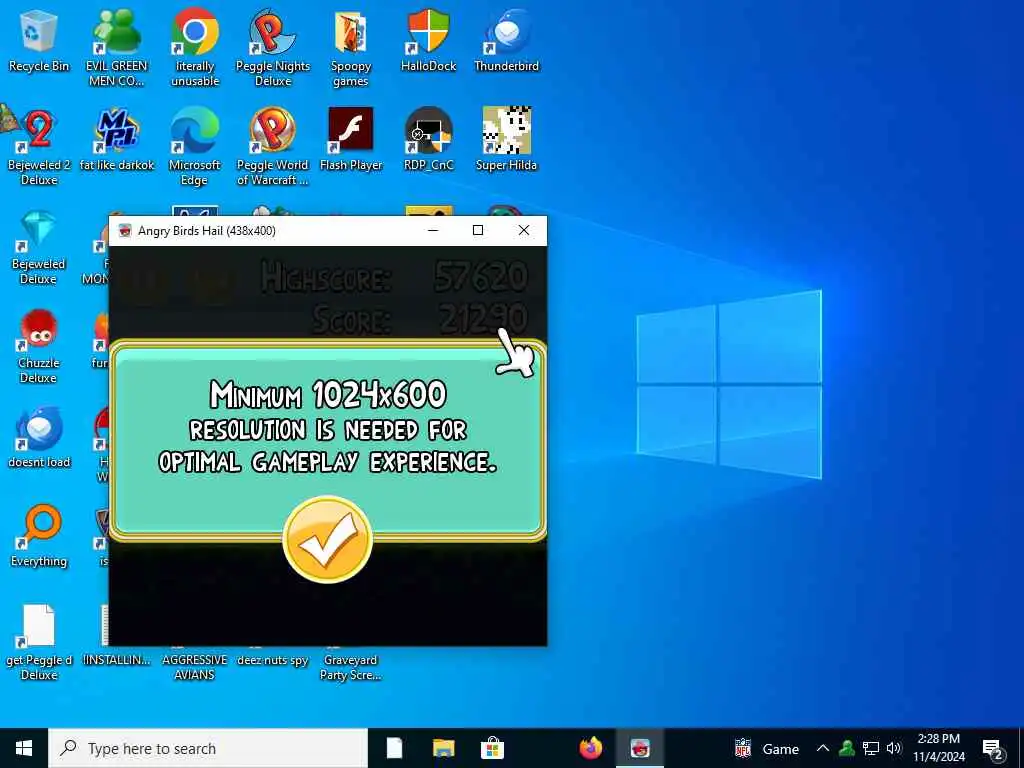Select the 'fat like darkok' desktop icon
This screenshot has height=768, width=1024.
tap(117, 140)
